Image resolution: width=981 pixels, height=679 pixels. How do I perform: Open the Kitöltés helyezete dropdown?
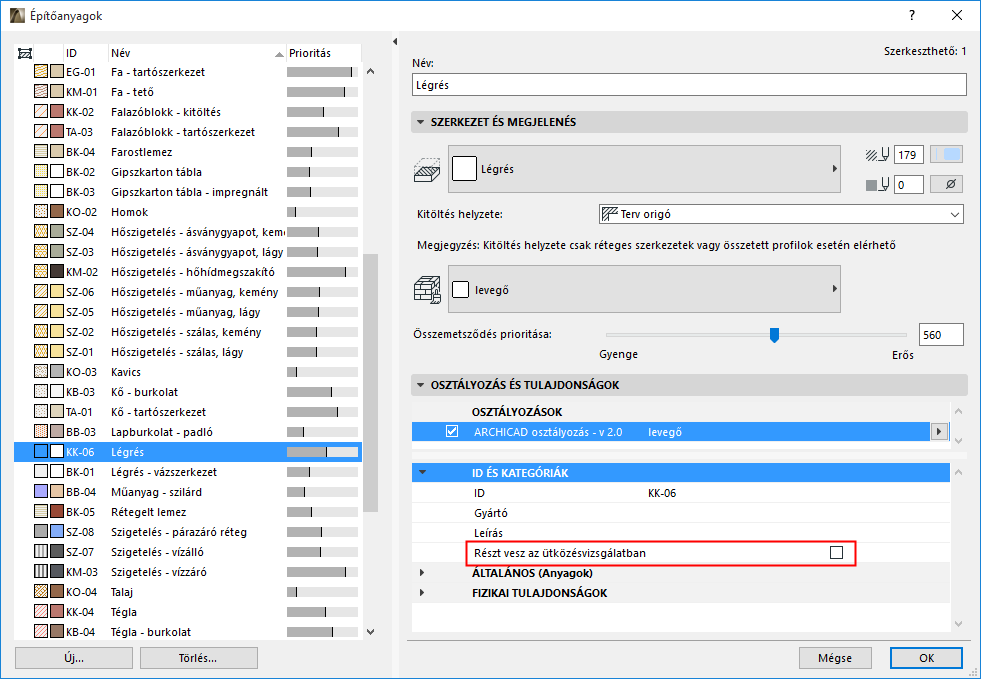(x=955, y=214)
